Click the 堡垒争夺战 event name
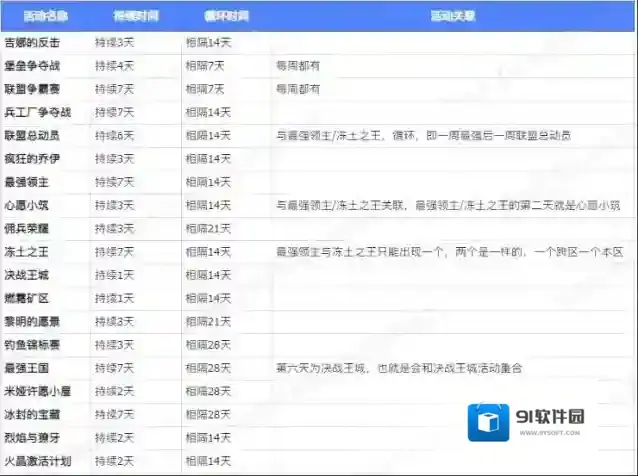Image resolution: width=638 pixels, height=476 pixels. 32,66
